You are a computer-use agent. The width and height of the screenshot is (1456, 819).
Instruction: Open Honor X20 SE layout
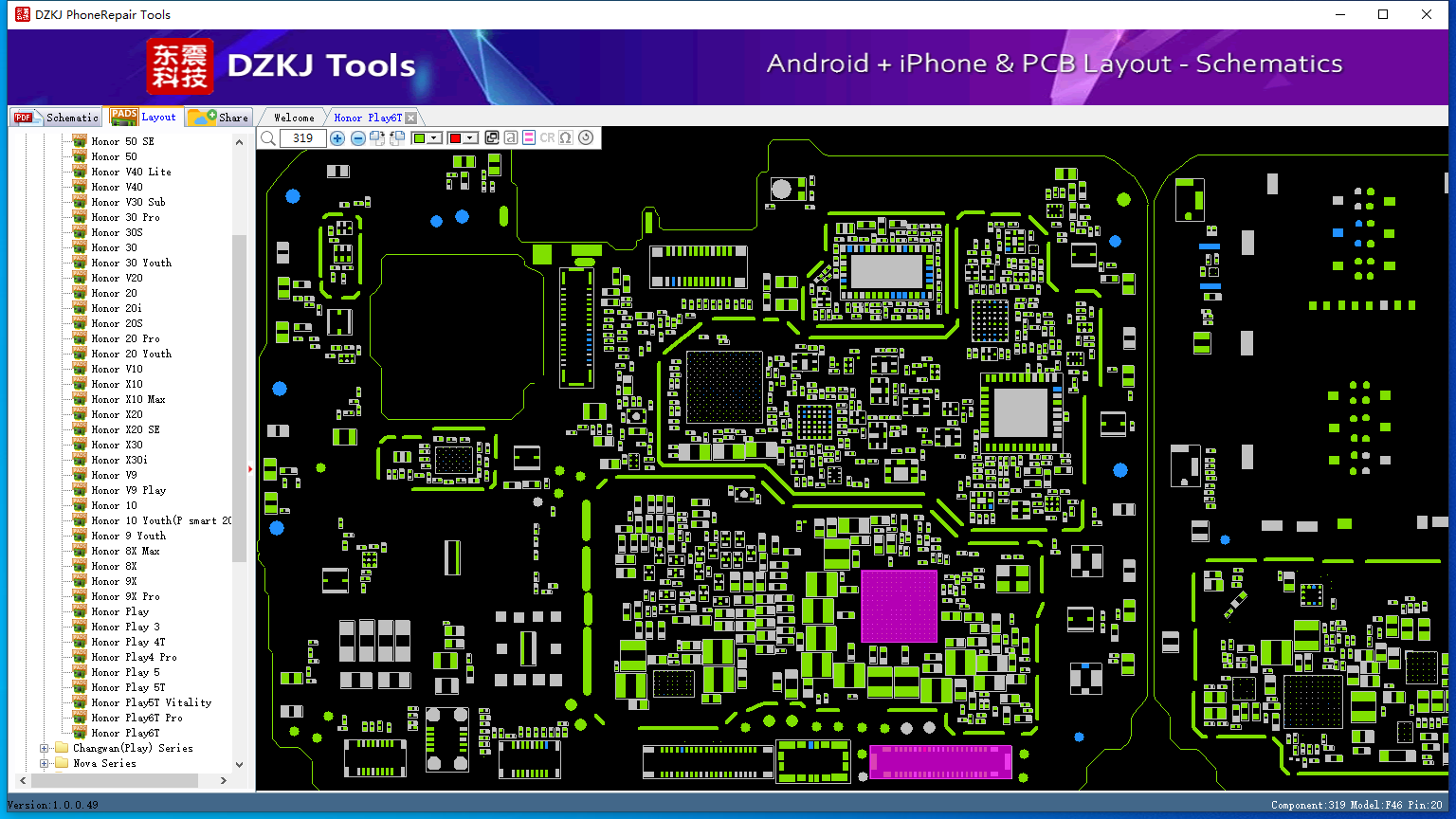point(125,429)
